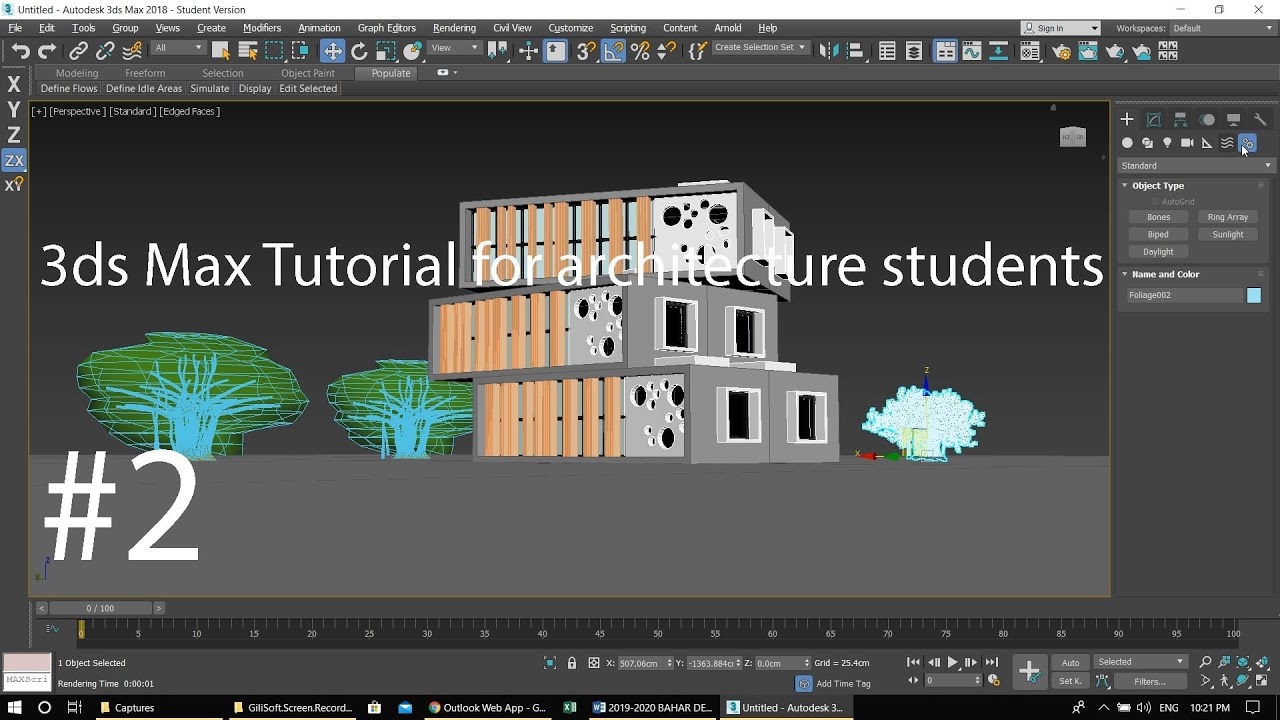Switch to the Freeform ribbon tab
1280x720 pixels.
click(145, 73)
